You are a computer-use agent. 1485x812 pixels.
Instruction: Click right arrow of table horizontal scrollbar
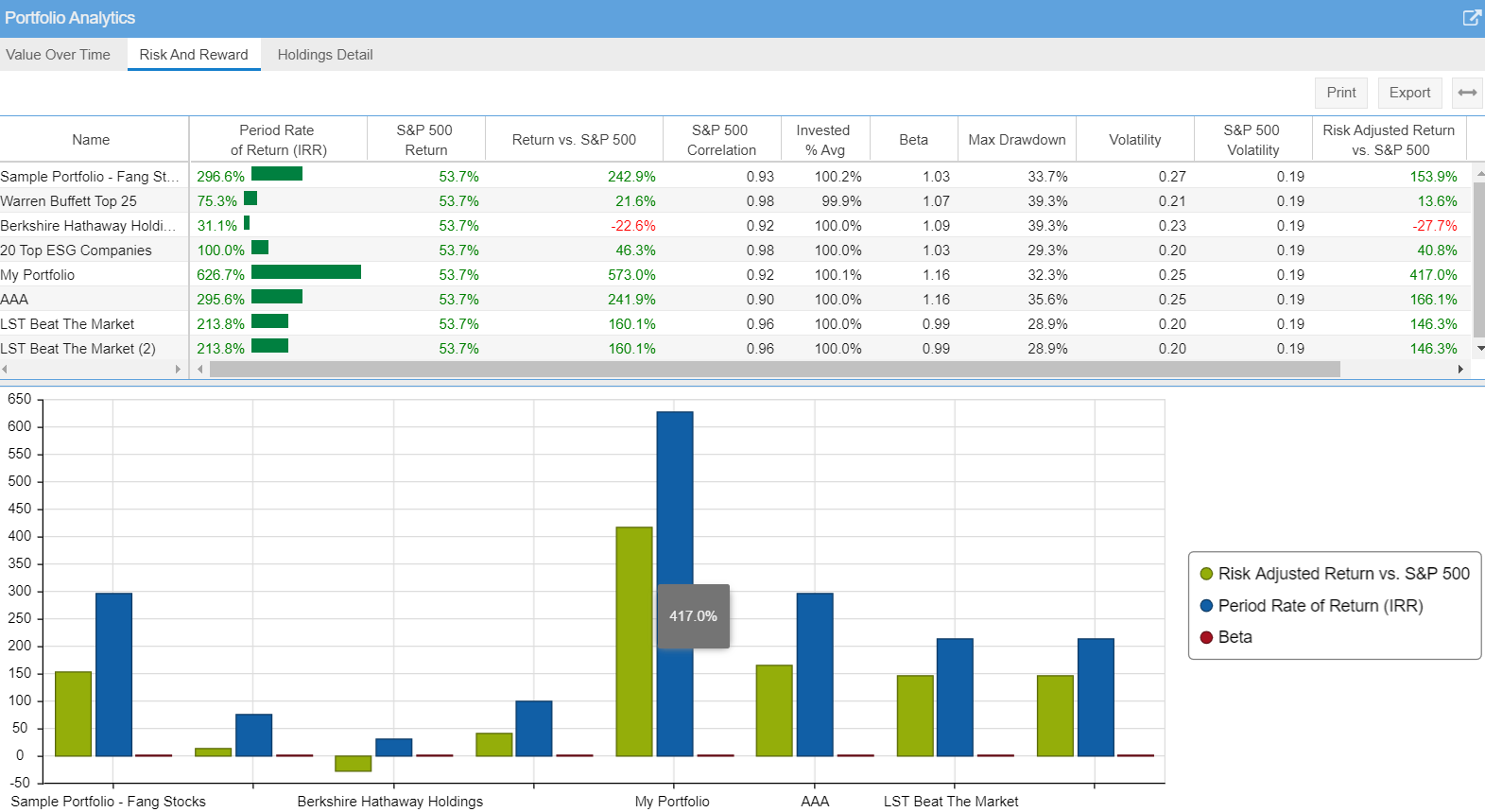coord(1460,370)
